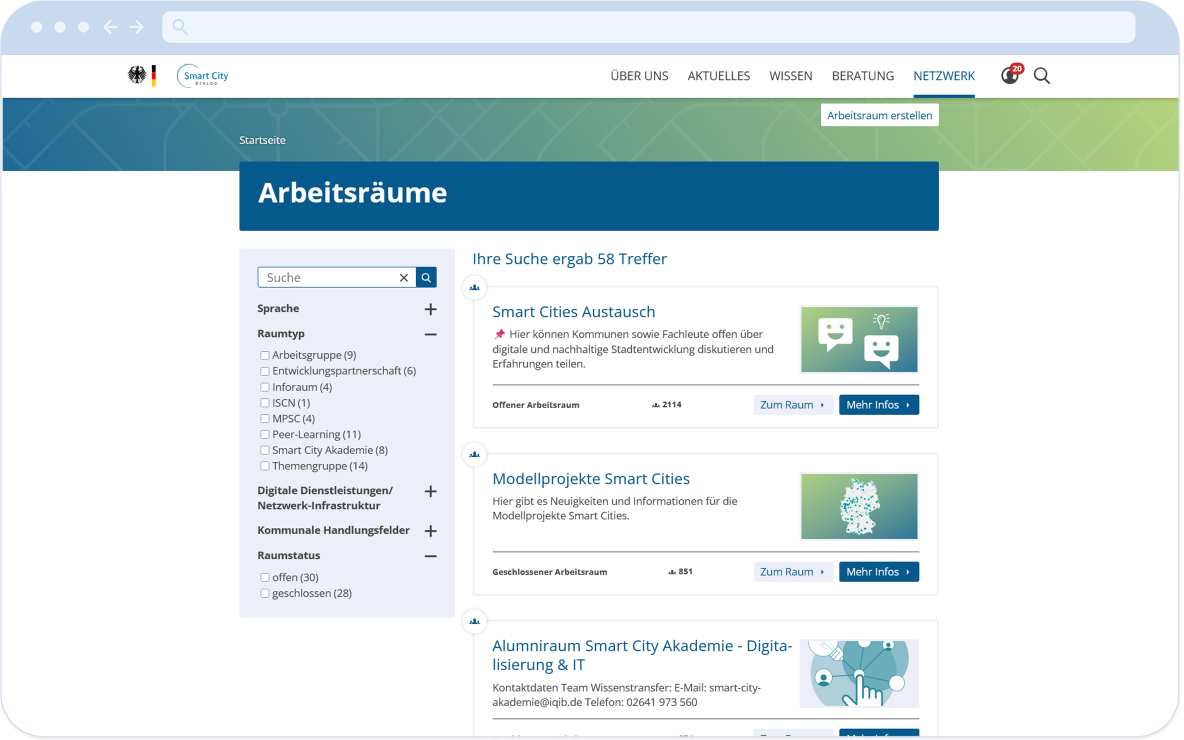The height and width of the screenshot is (740, 1184).
Task: Click Zum Raum for Modellprojekte Smart Cities
Action: (x=792, y=572)
